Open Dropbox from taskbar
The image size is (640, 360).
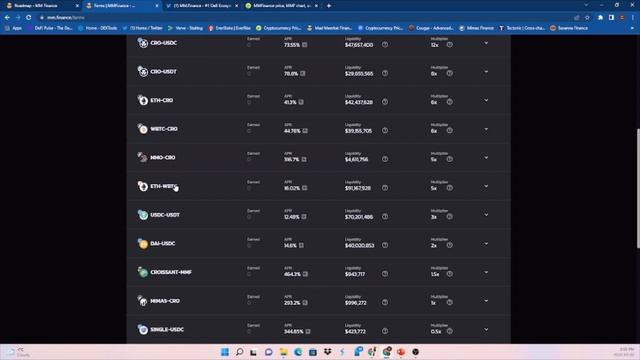[327, 352]
